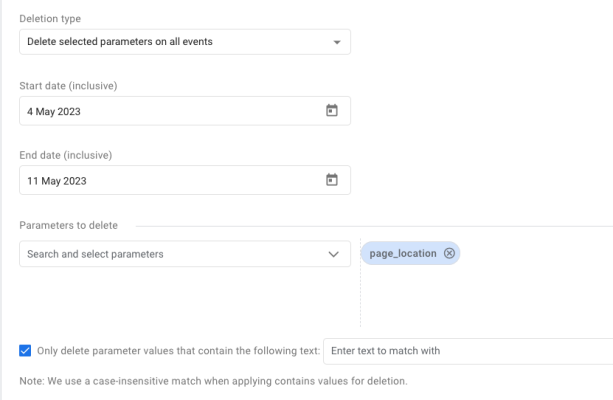Open the end date calendar picker
The image size is (613, 400).
[x=332, y=180]
